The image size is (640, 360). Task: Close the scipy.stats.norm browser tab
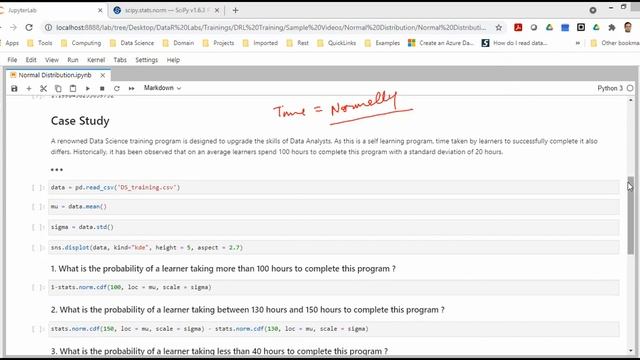[217, 11]
